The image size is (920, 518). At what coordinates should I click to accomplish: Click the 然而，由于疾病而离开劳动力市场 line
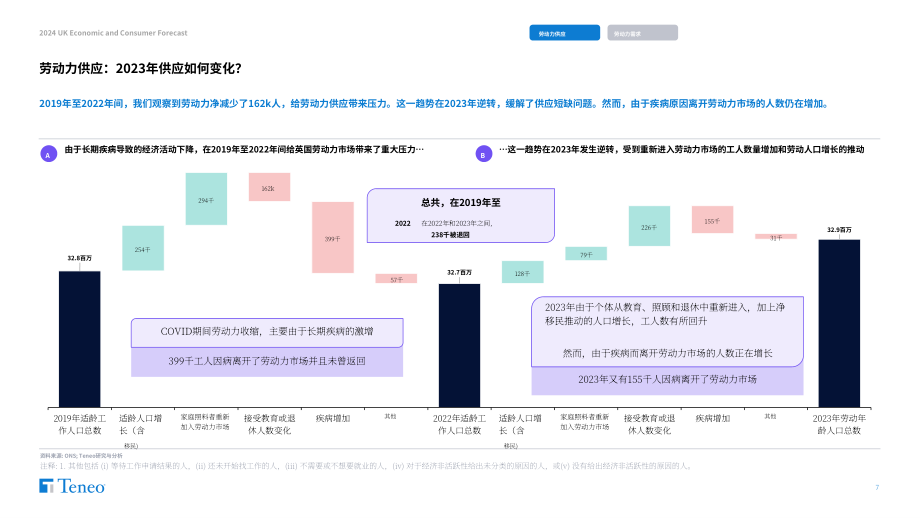tap(667, 353)
